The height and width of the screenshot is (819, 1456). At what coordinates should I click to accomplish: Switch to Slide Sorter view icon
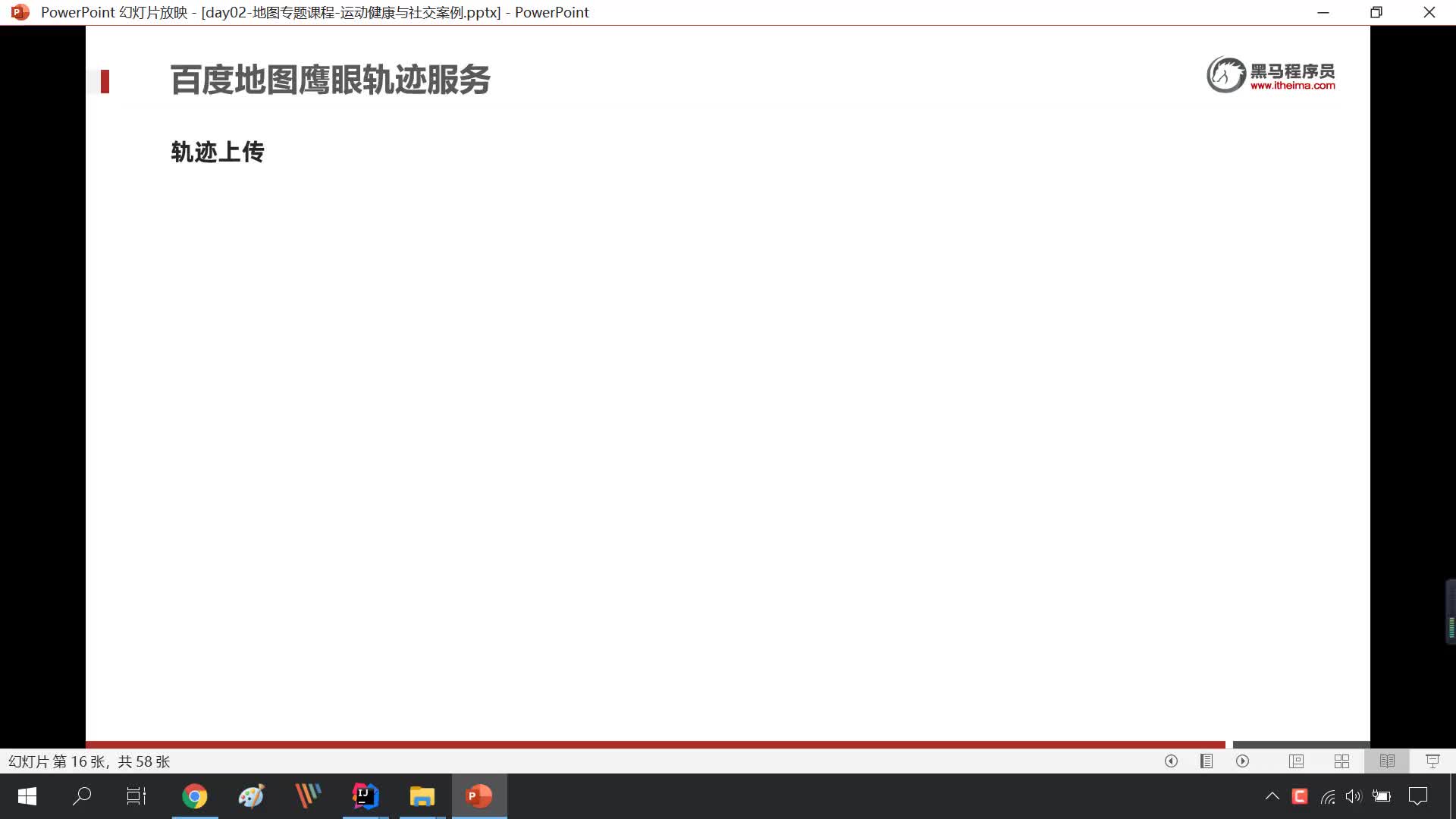click(x=1341, y=761)
